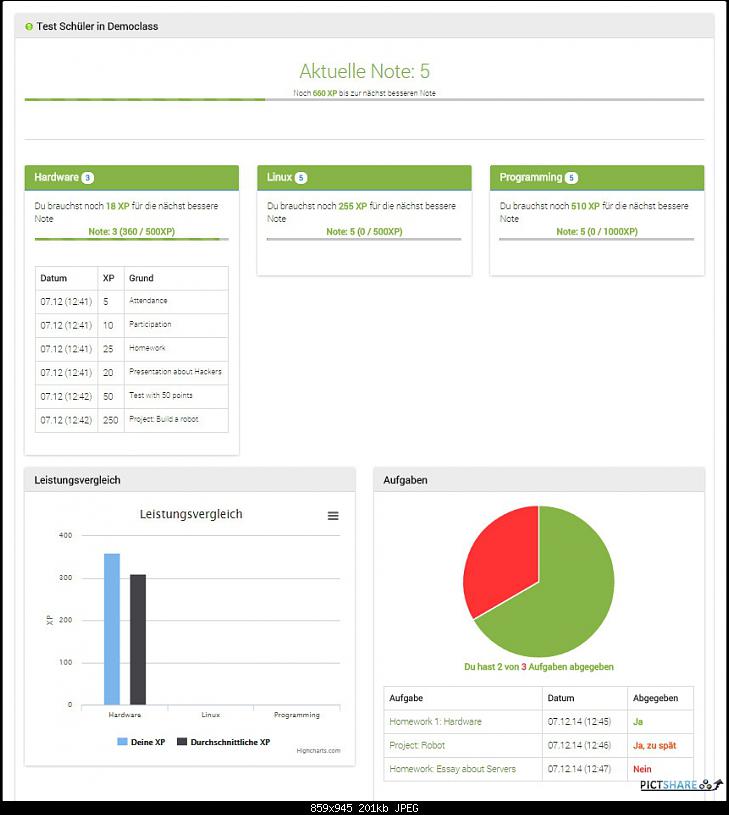Image resolution: width=729 pixels, height=815 pixels.
Task: Toggle the Durchschnittliche XP legend series
Action: pos(223,742)
